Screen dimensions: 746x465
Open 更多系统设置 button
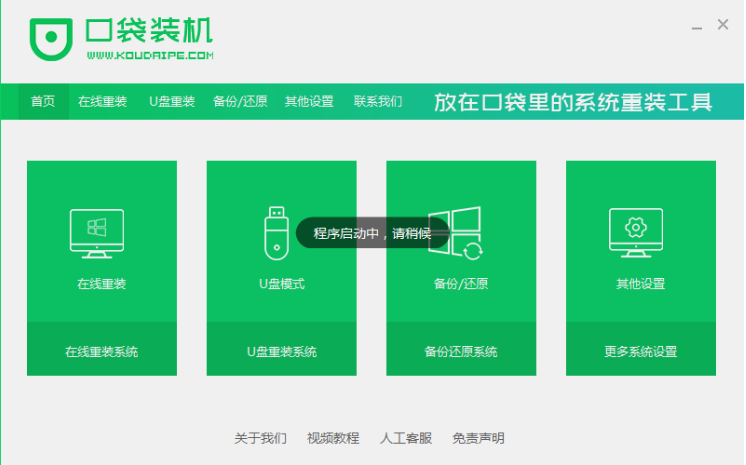pos(641,349)
